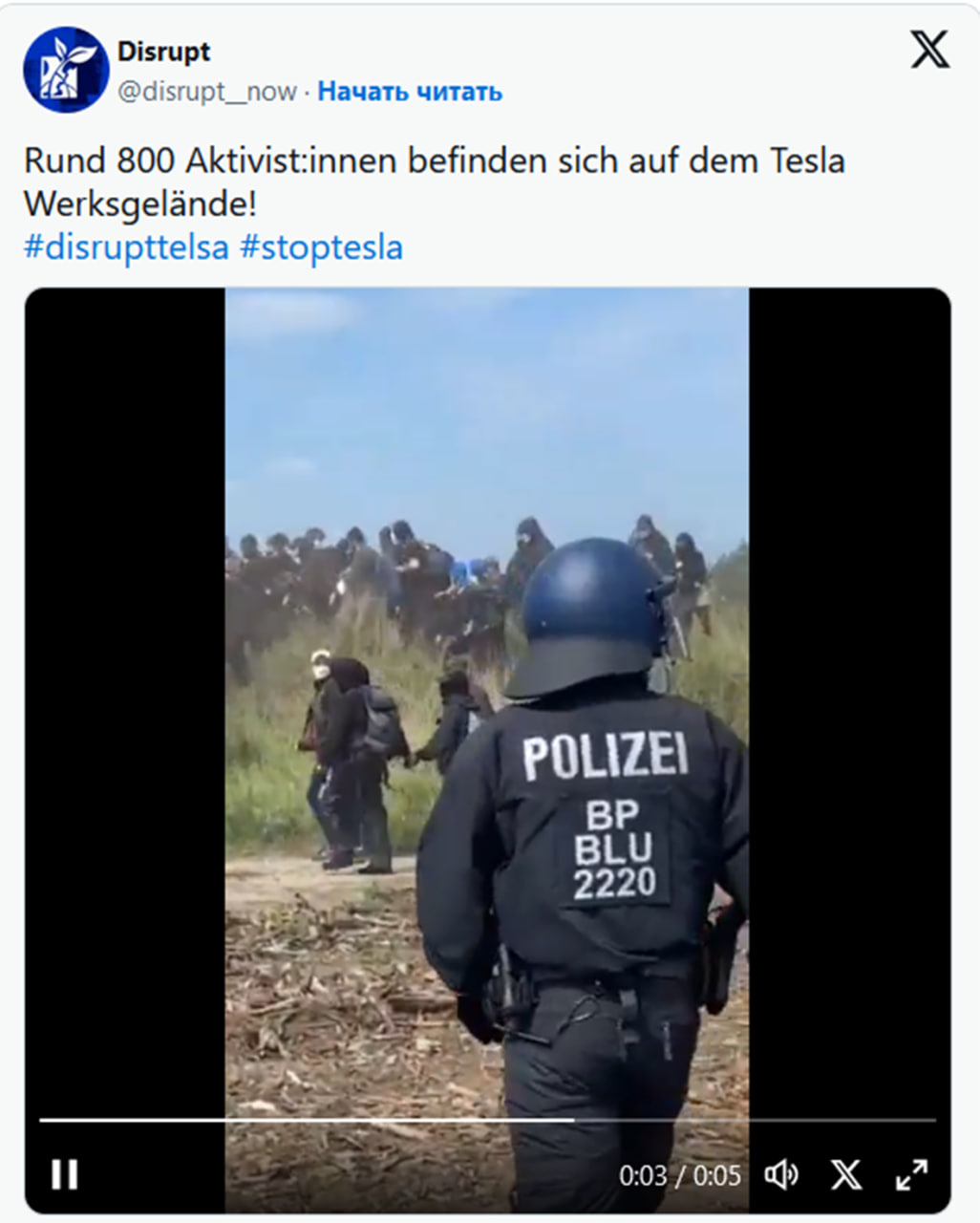
Task: Jump to the start of the video timeline
Action: click(x=42, y=1120)
